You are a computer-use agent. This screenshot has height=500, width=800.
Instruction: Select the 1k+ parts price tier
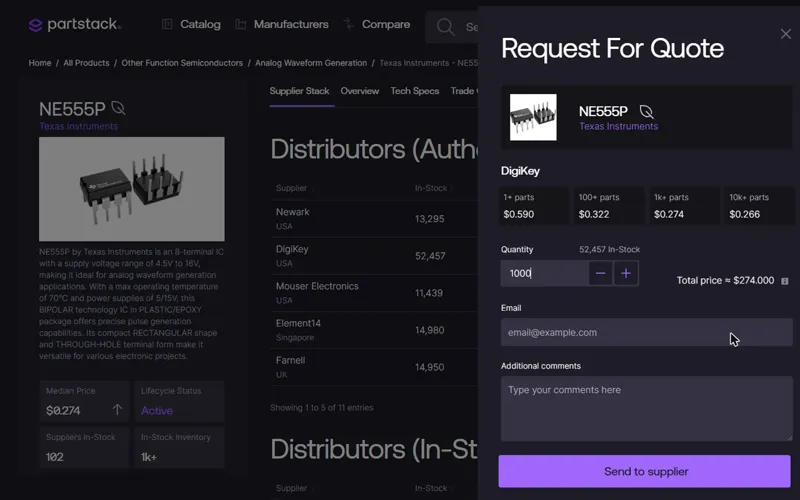tap(684, 206)
